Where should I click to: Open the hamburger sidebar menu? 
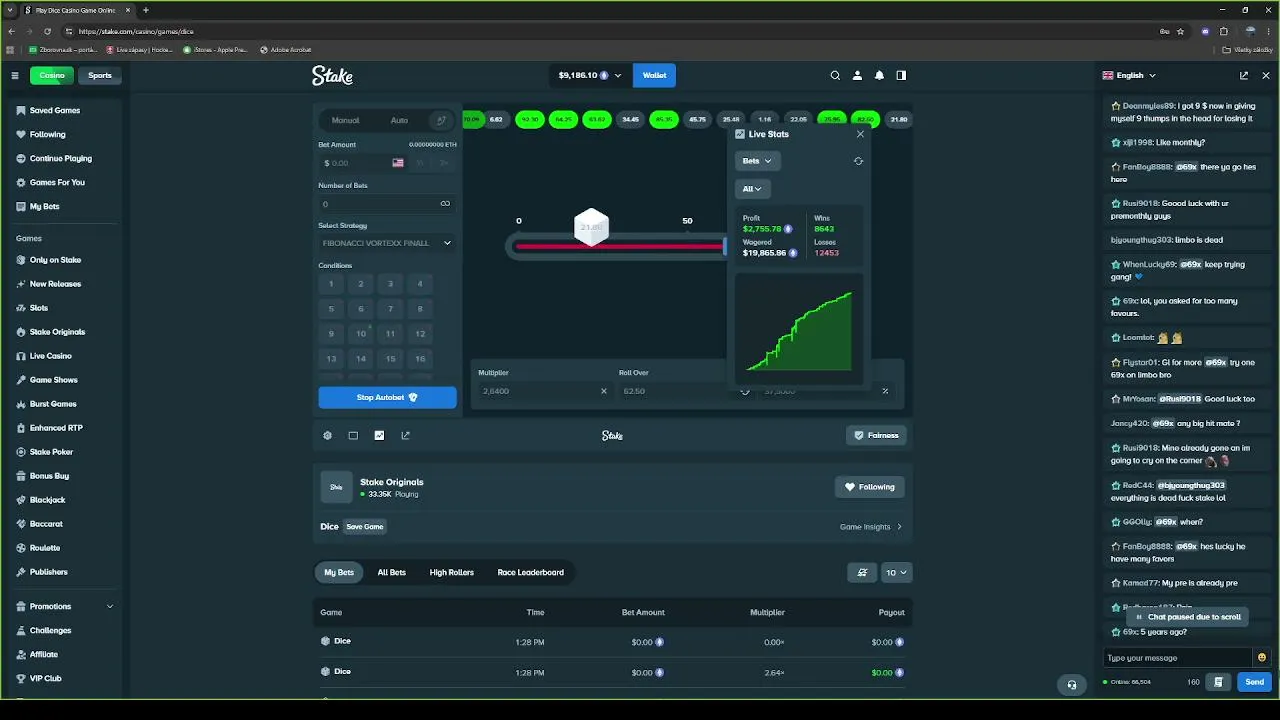tap(15, 75)
